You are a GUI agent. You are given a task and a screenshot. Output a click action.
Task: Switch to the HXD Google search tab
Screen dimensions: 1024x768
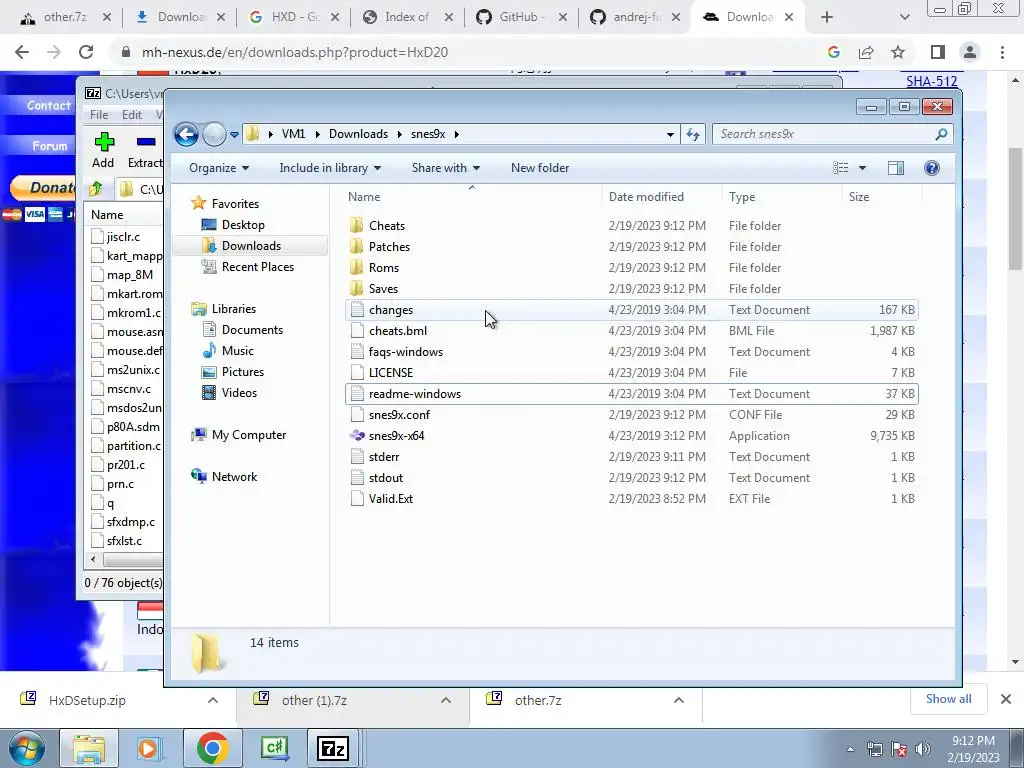[293, 17]
